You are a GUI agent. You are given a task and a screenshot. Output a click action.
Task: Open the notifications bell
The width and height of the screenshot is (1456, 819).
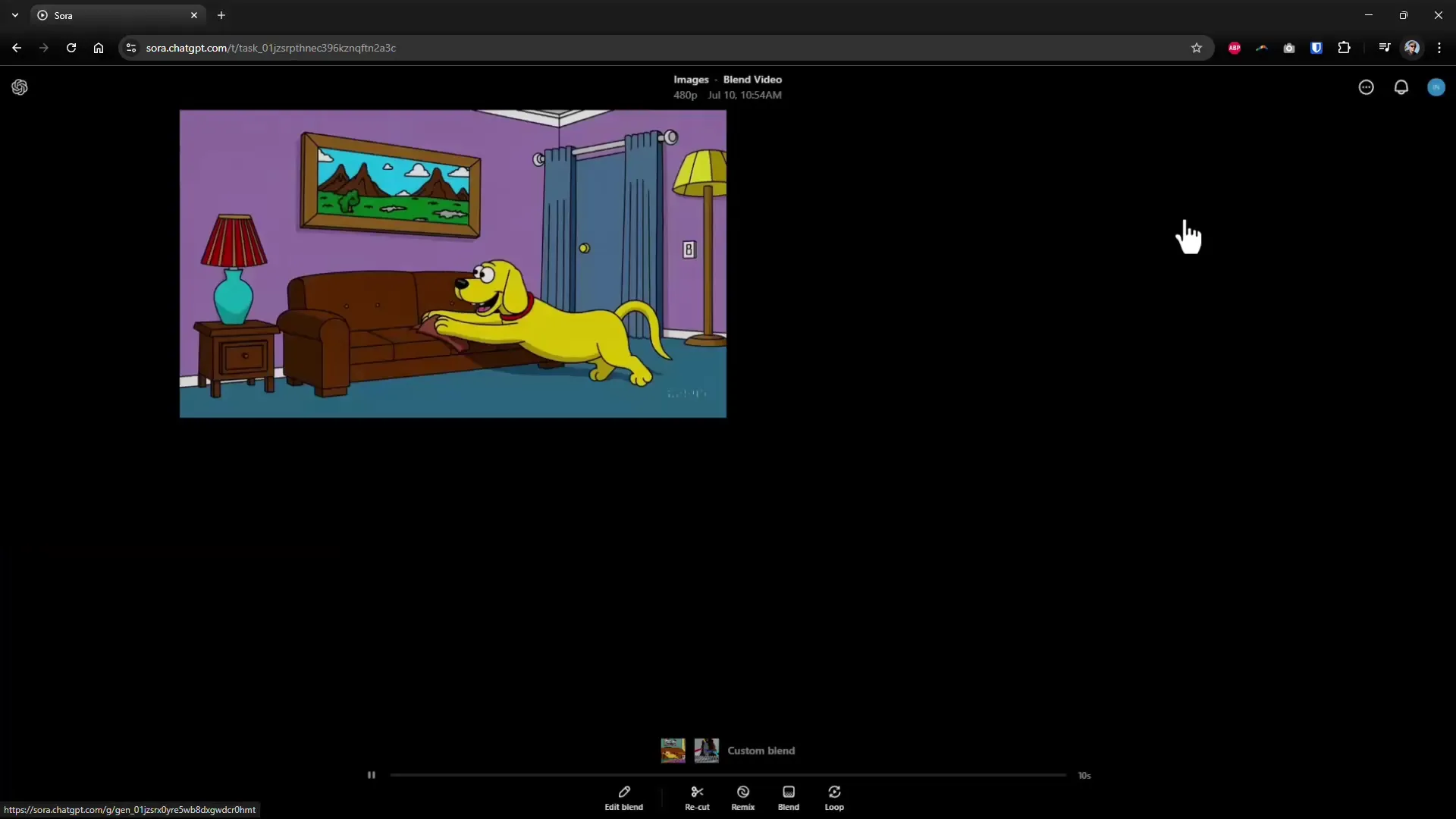(1401, 87)
